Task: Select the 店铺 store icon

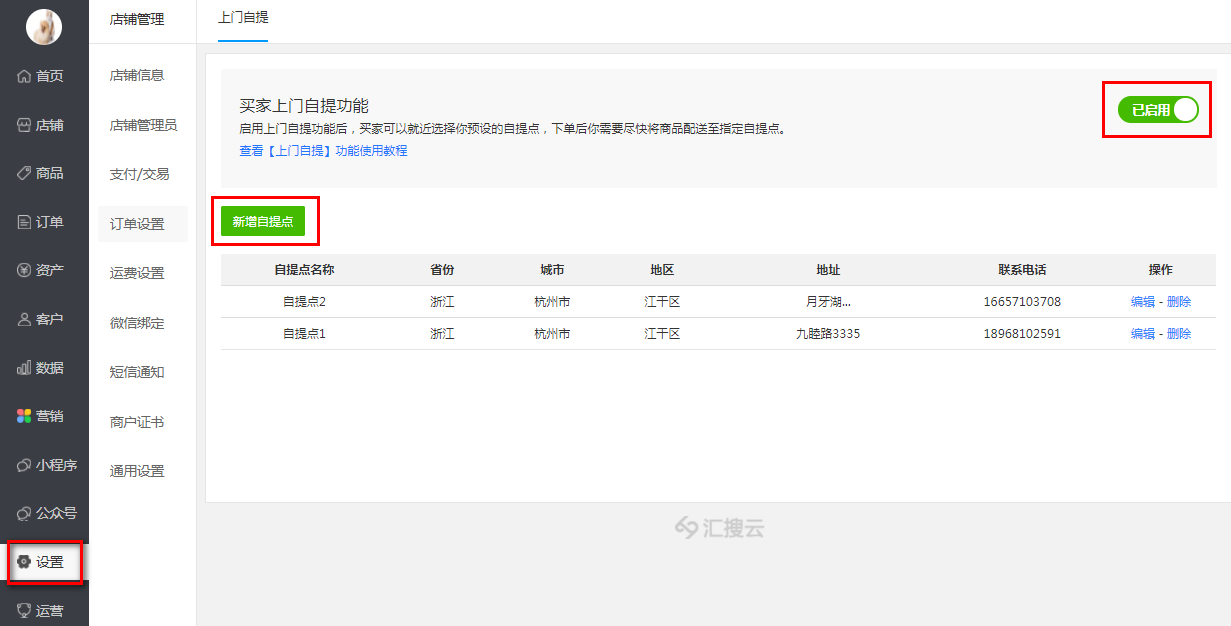Action: tap(22, 124)
